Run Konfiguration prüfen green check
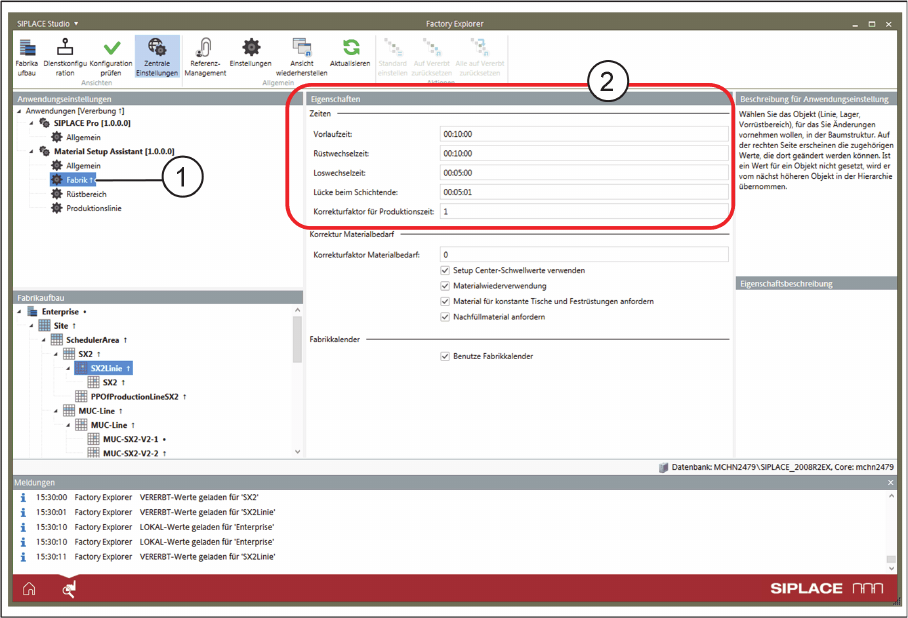 point(112,48)
